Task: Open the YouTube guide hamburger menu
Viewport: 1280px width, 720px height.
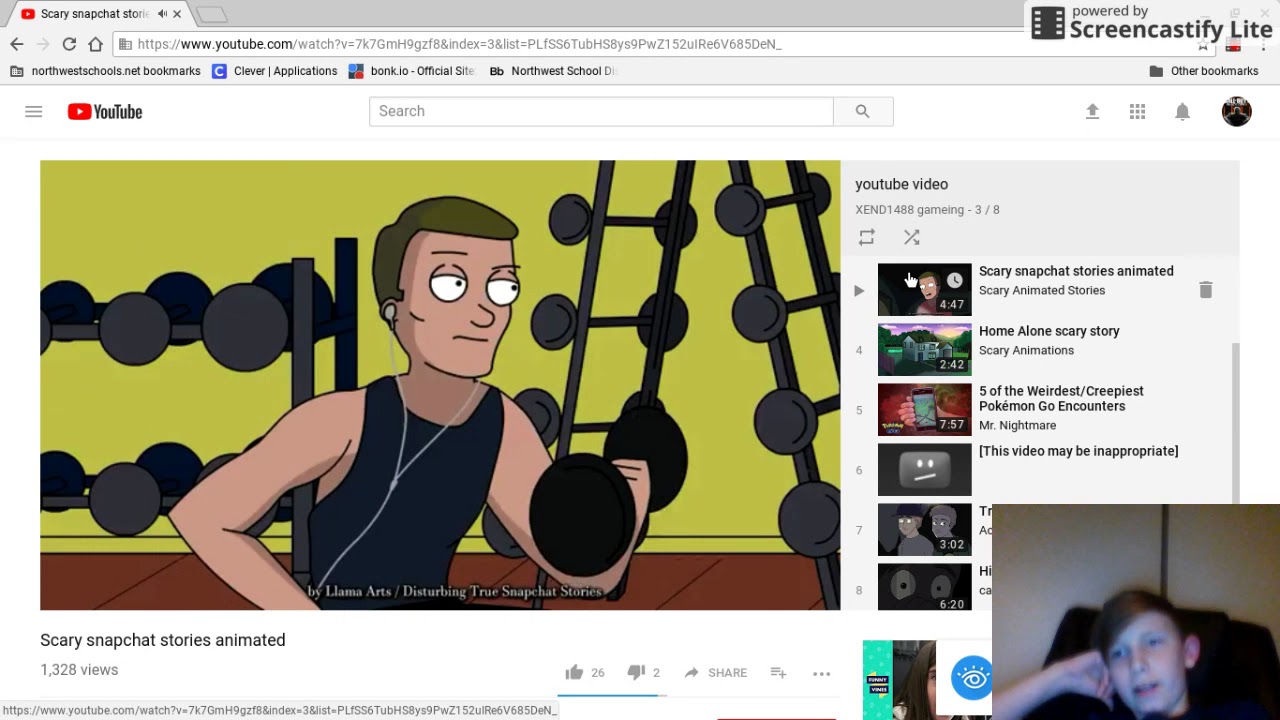Action: click(34, 112)
